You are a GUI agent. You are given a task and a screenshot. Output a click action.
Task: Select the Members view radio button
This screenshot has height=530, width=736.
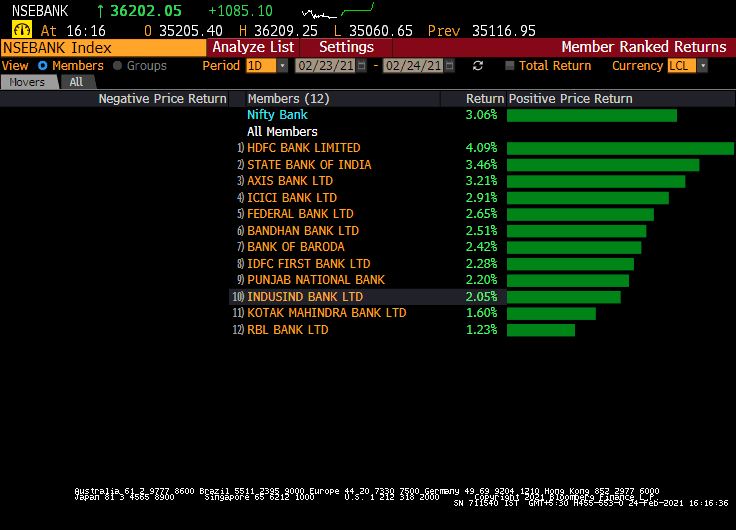43,66
